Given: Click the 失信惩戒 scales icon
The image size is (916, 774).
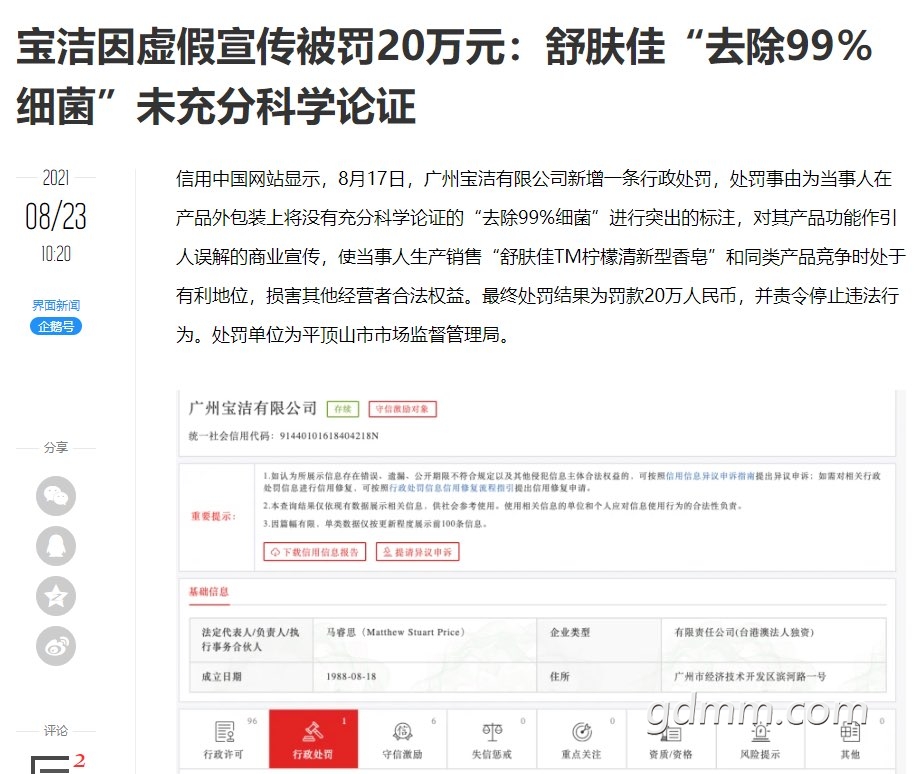Looking at the screenshot, I should [492, 731].
